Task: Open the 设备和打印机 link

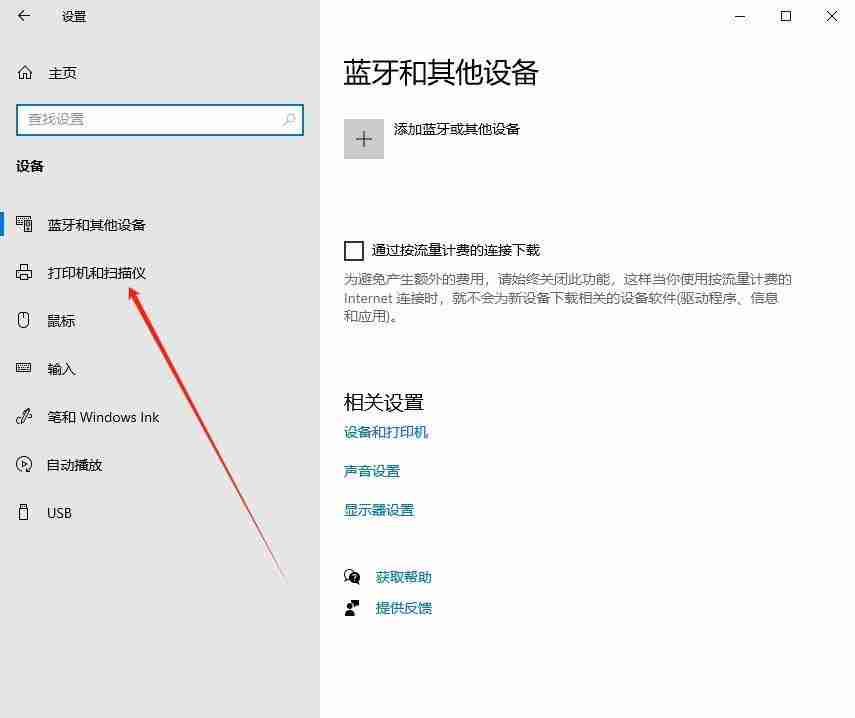Action: tap(386, 432)
